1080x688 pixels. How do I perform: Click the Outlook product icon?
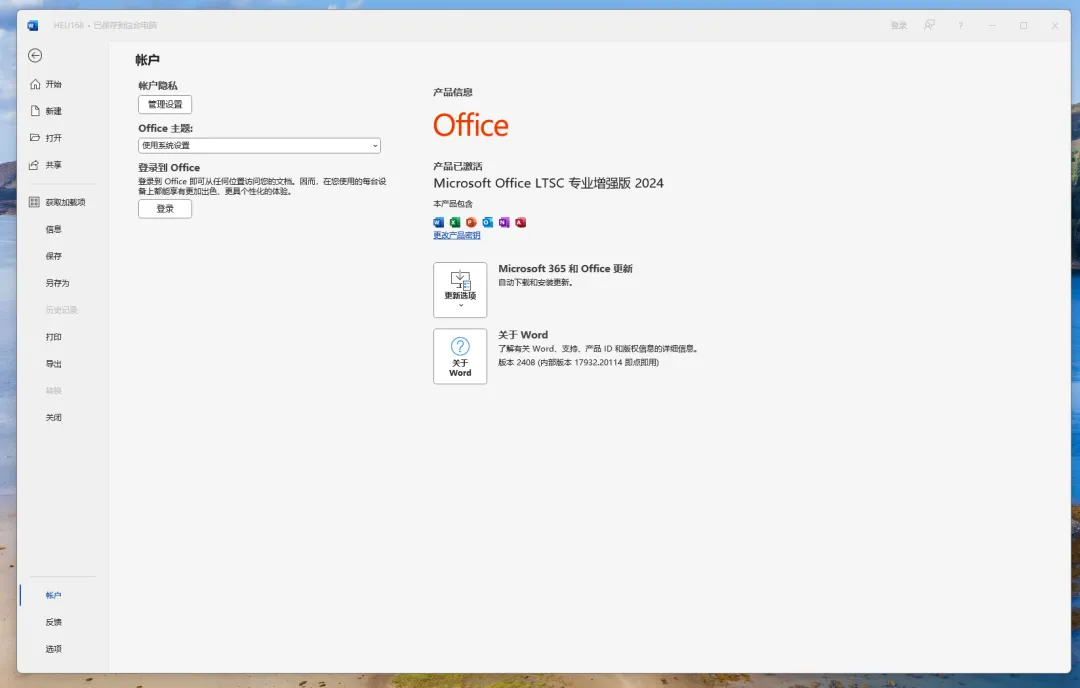coord(488,222)
